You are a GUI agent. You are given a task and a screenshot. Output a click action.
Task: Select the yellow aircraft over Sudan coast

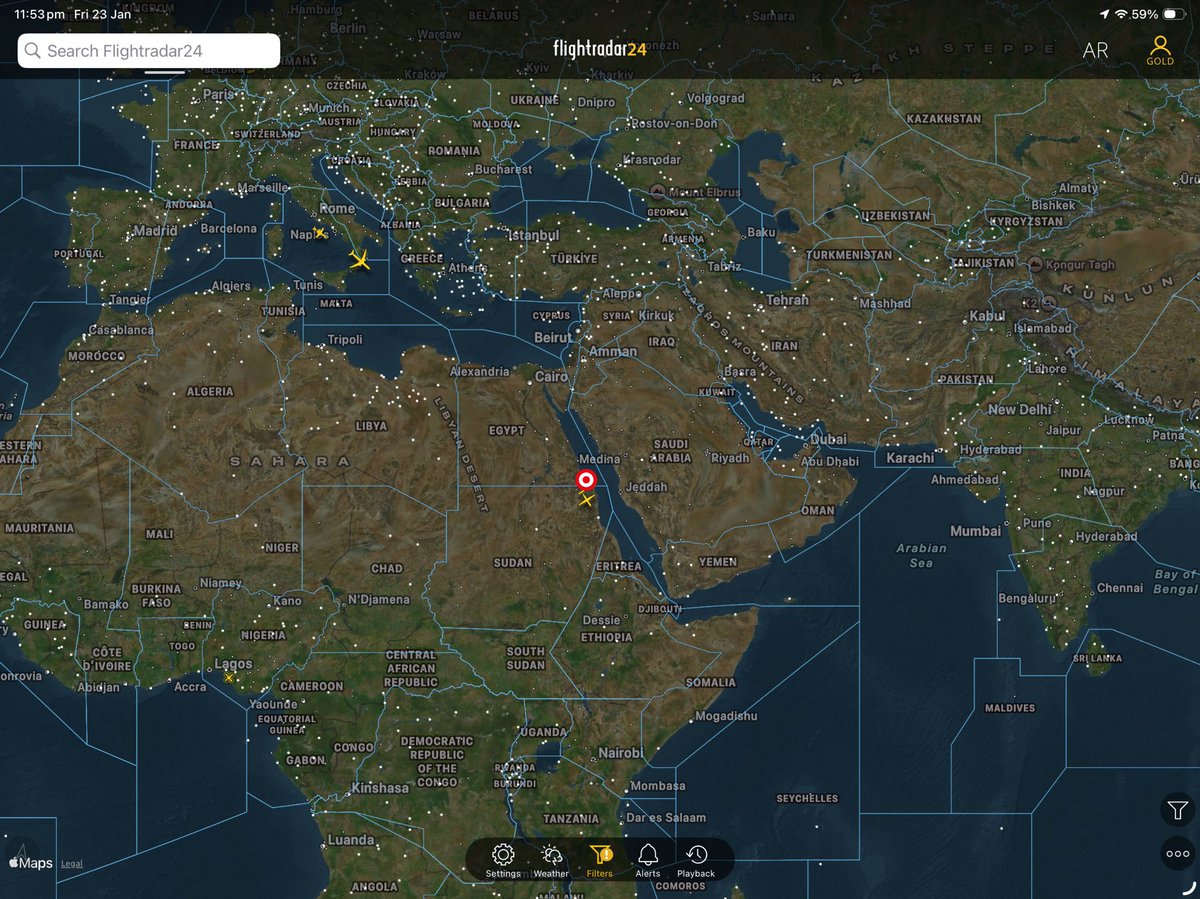pos(586,499)
